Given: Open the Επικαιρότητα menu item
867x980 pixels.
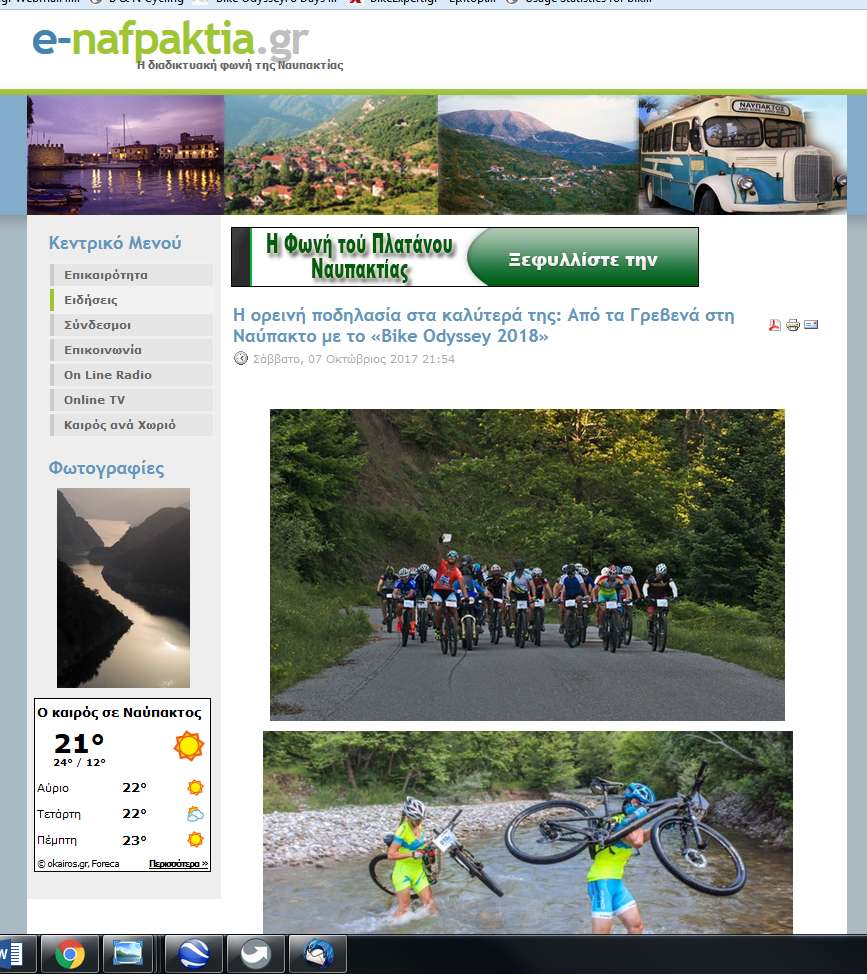Looking at the screenshot, I should [131, 275].
